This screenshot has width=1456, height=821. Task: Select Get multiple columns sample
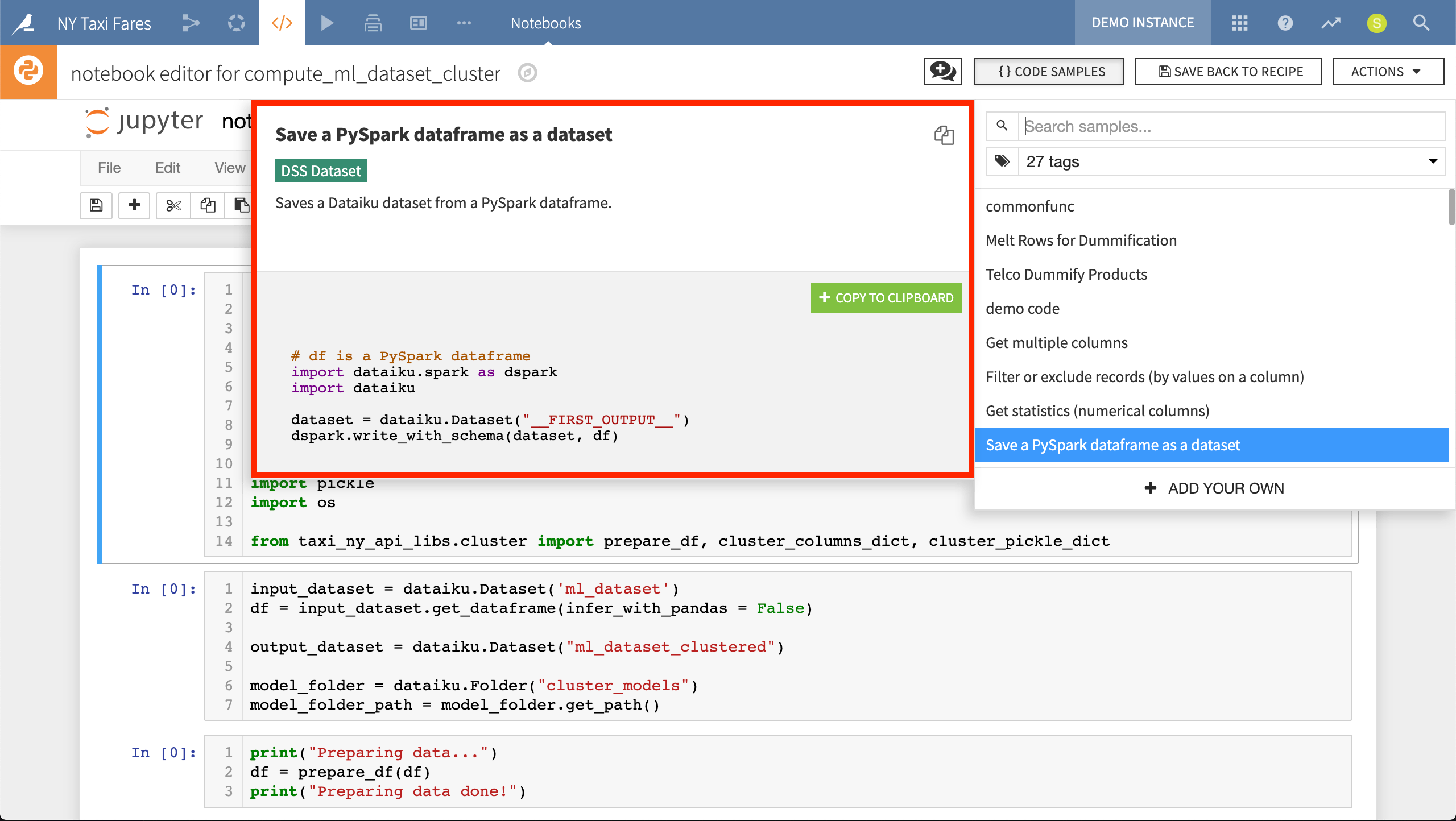(1211, 342)
